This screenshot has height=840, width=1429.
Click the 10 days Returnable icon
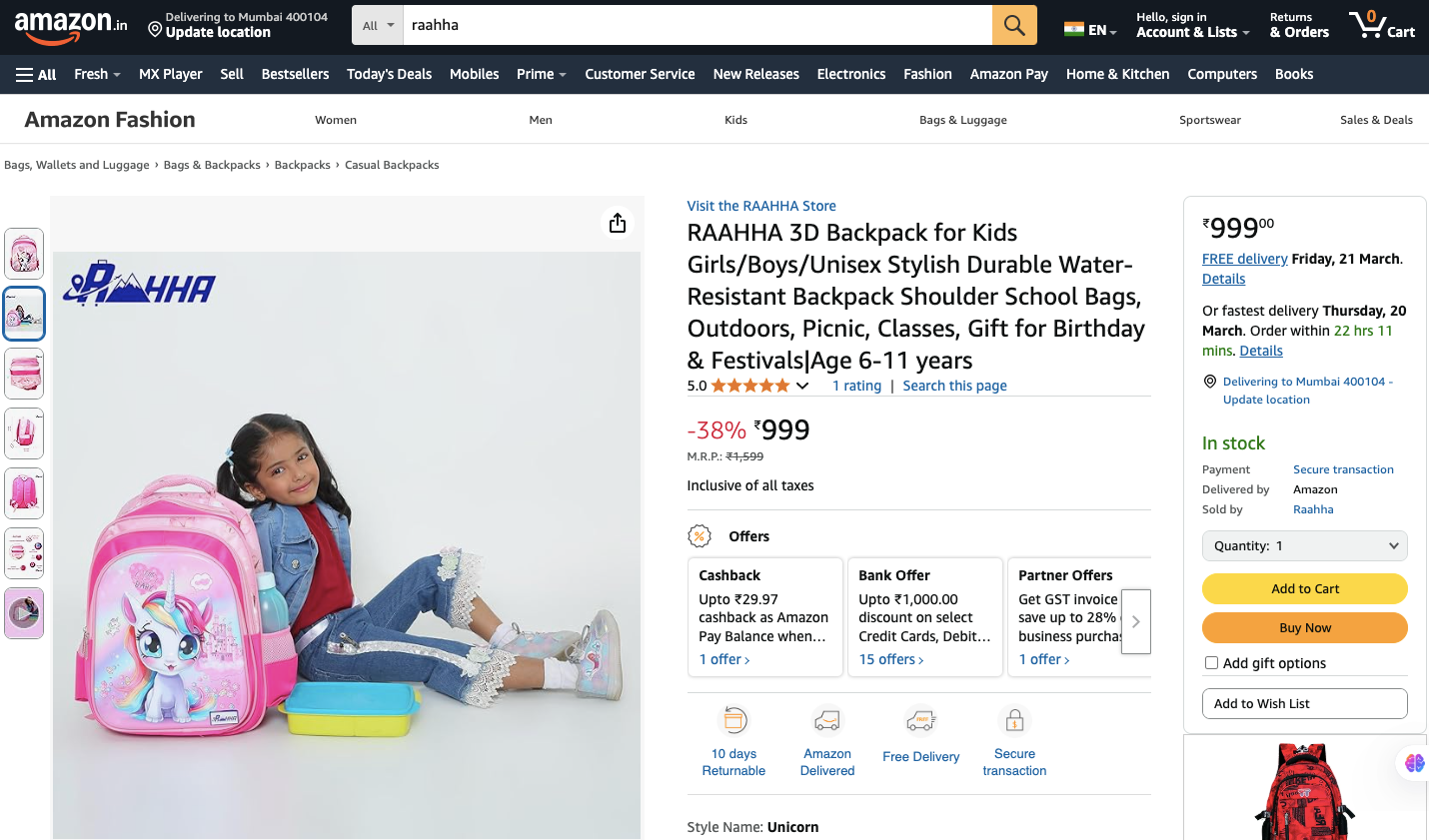[x=733, y=720]
